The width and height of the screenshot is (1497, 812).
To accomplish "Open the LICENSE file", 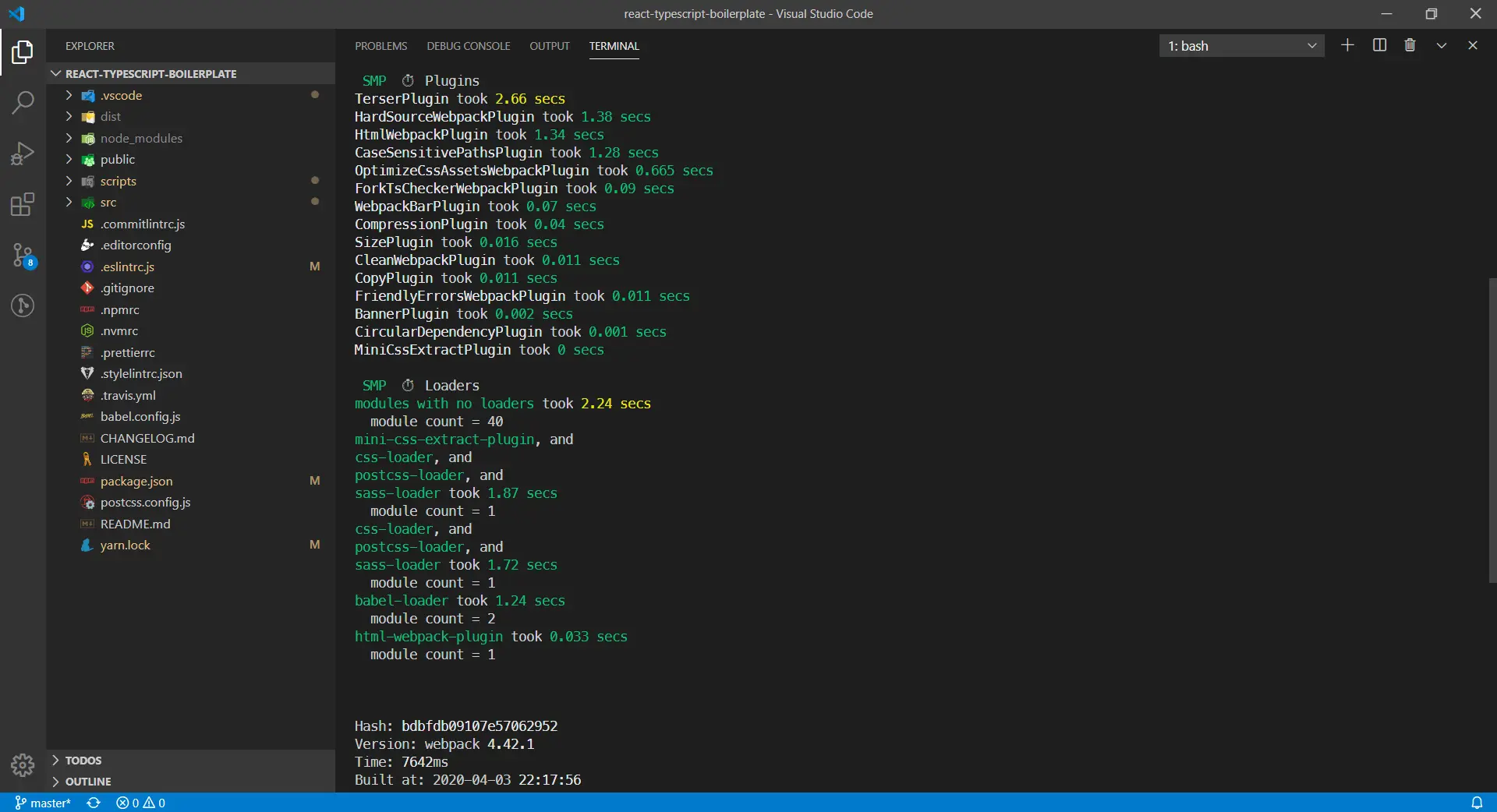I will click(191, 459).
